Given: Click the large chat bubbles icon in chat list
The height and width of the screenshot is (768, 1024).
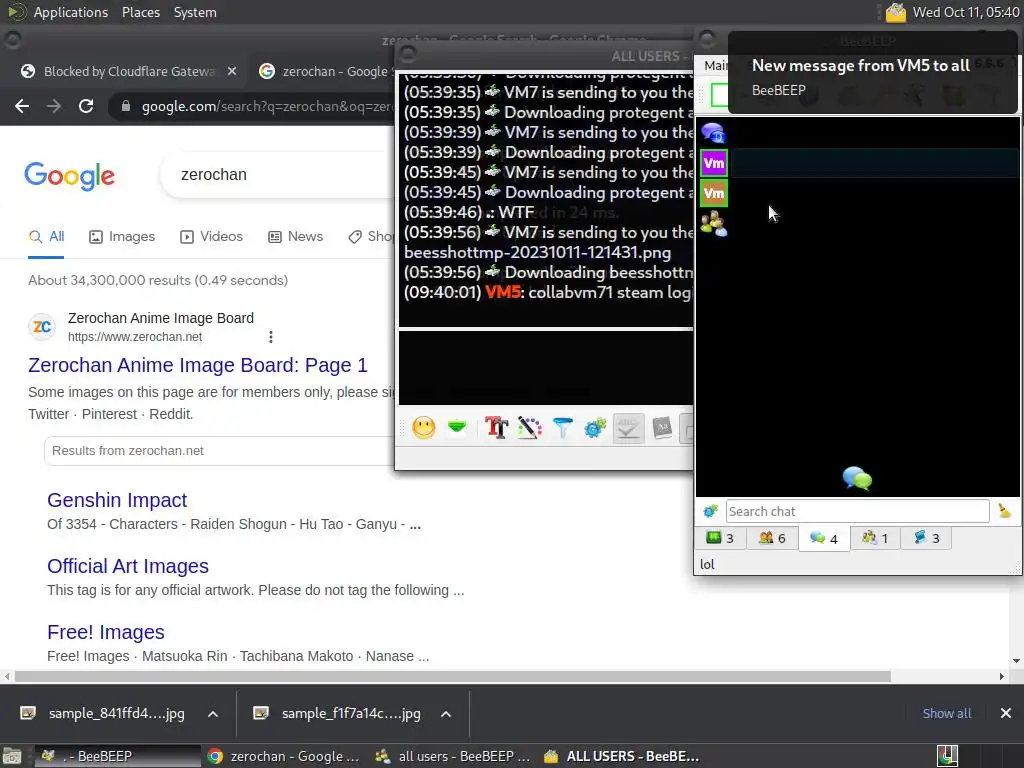Looking at the screenshot, I should (x=857, y=479).
